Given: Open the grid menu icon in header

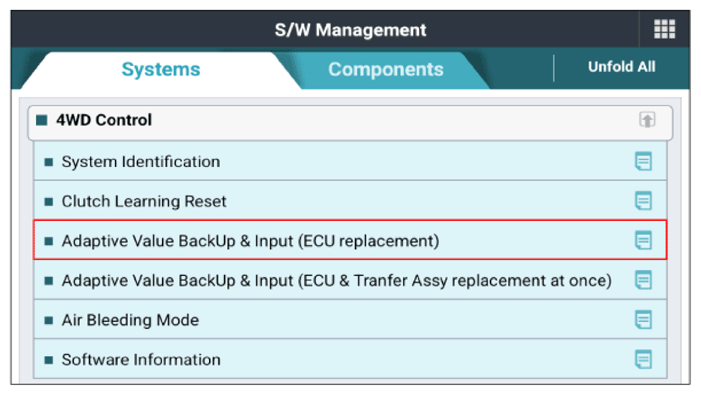Looking at the screenshot, I should coord(664,29).
